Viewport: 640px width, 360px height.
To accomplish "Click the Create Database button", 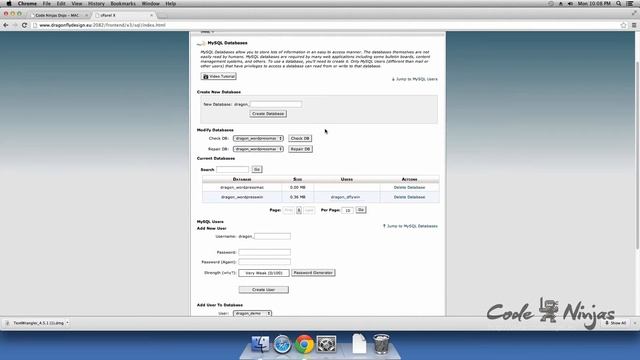I will pos(268,113).
